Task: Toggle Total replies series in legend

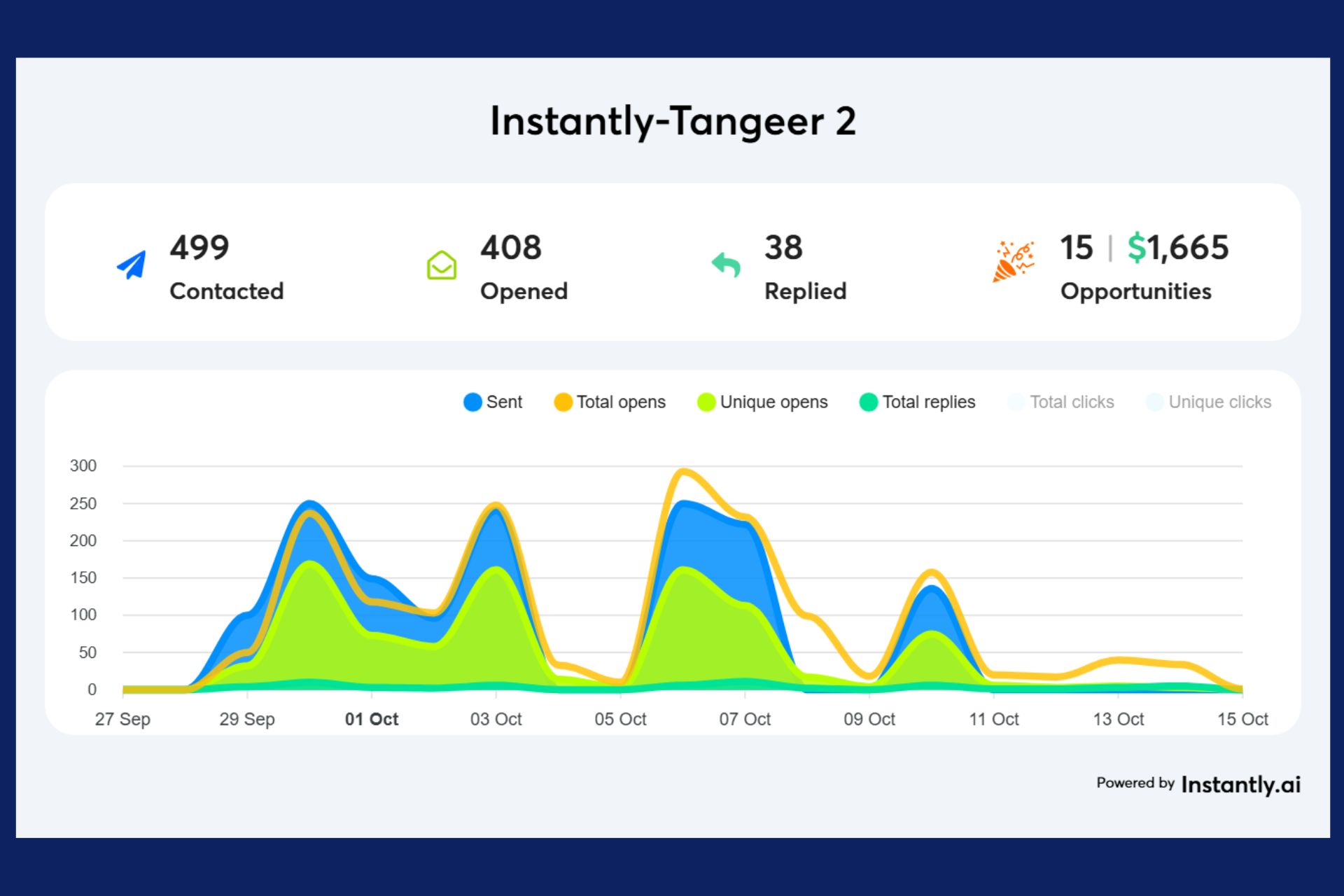Action: [928, 402]
